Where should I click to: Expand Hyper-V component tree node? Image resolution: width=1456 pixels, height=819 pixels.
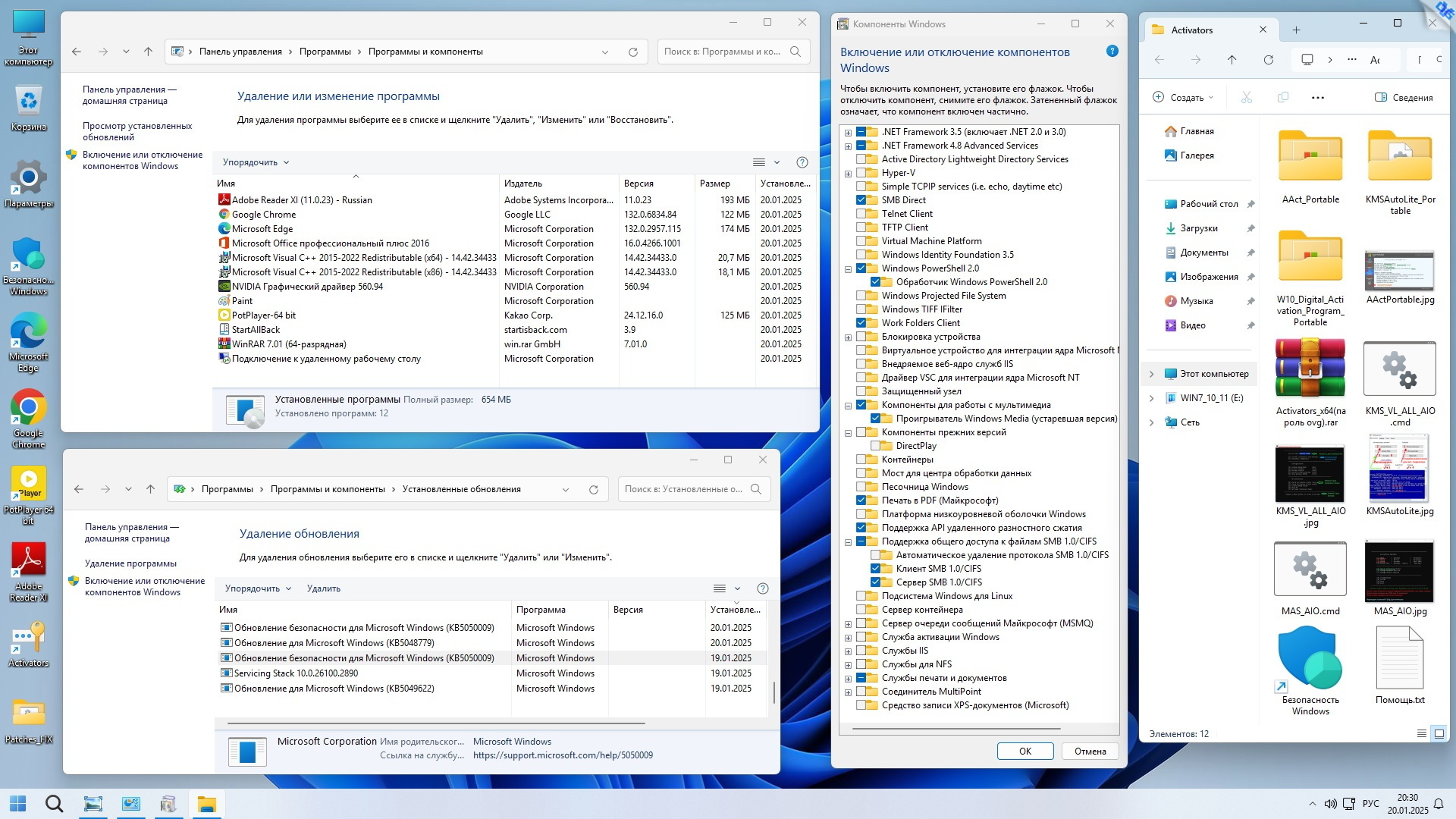pos(849,174)
